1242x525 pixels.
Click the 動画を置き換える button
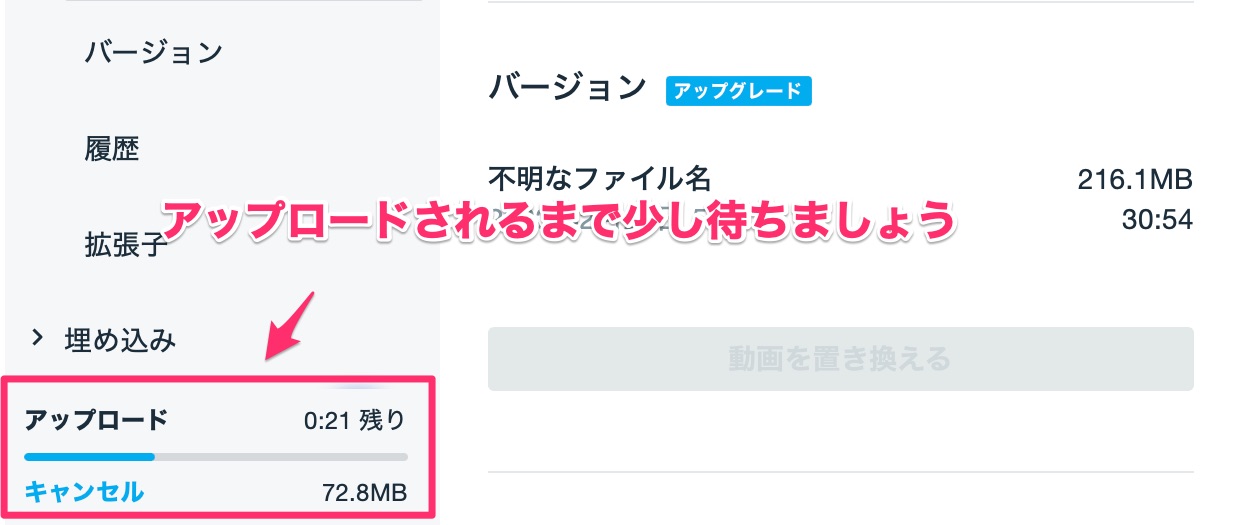click(840, 358)
